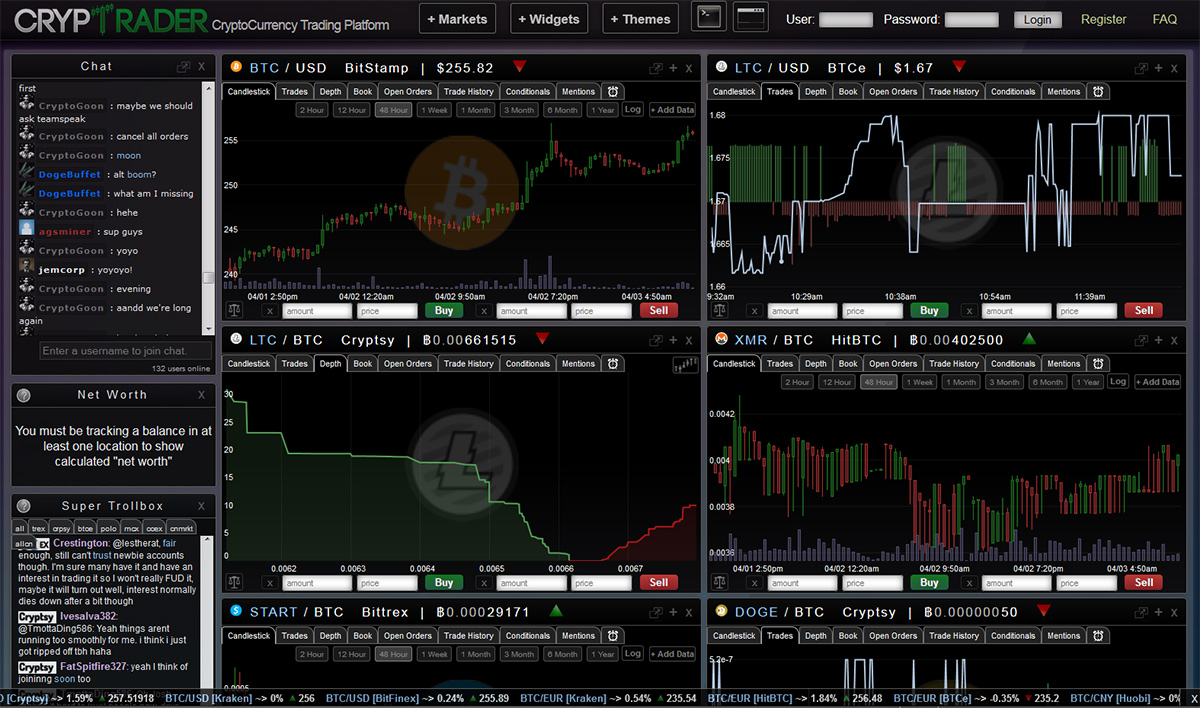Pop out the LTC/BTC Cryptsy widget

click(x=655, y=340)
